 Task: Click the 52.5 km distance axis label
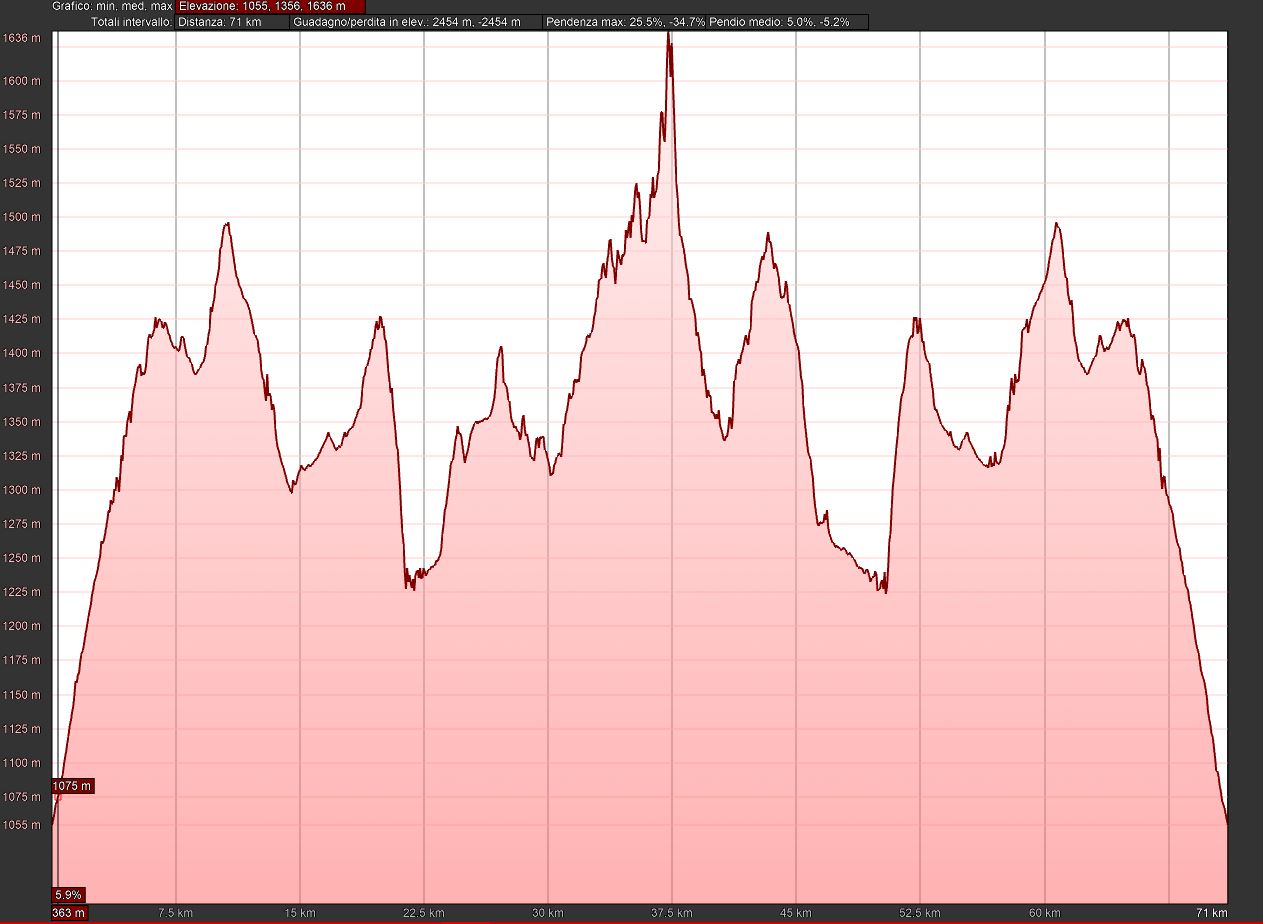(920, 913)
